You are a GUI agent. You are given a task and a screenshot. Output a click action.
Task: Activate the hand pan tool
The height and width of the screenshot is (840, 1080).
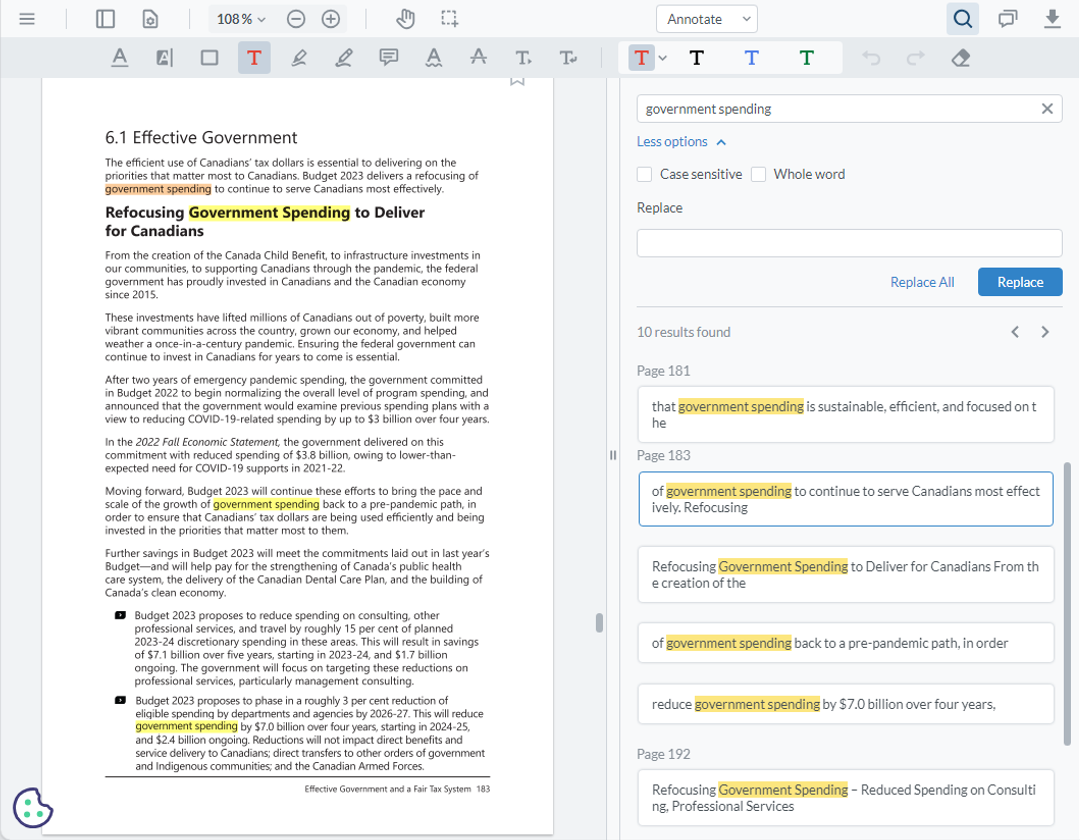click(x=405, y=18)
